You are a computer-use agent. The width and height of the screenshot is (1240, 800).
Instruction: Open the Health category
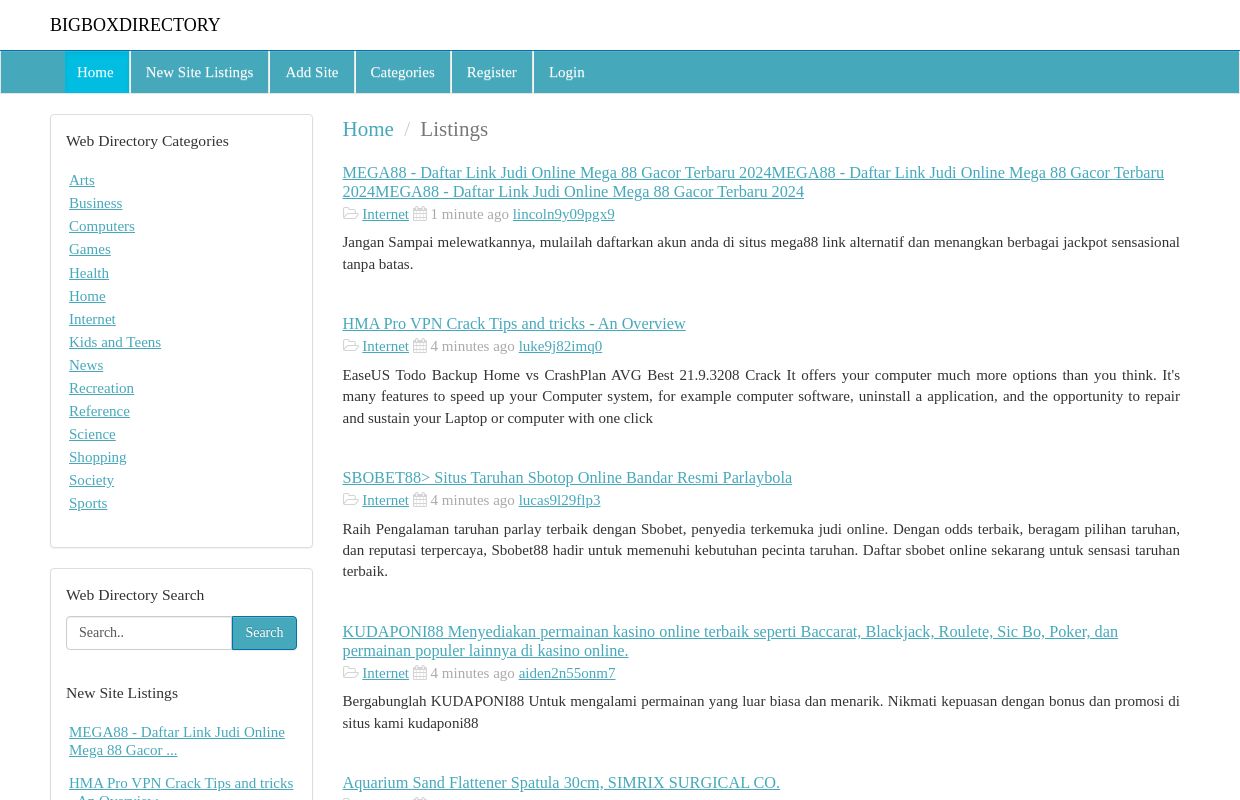click(89, 273)
